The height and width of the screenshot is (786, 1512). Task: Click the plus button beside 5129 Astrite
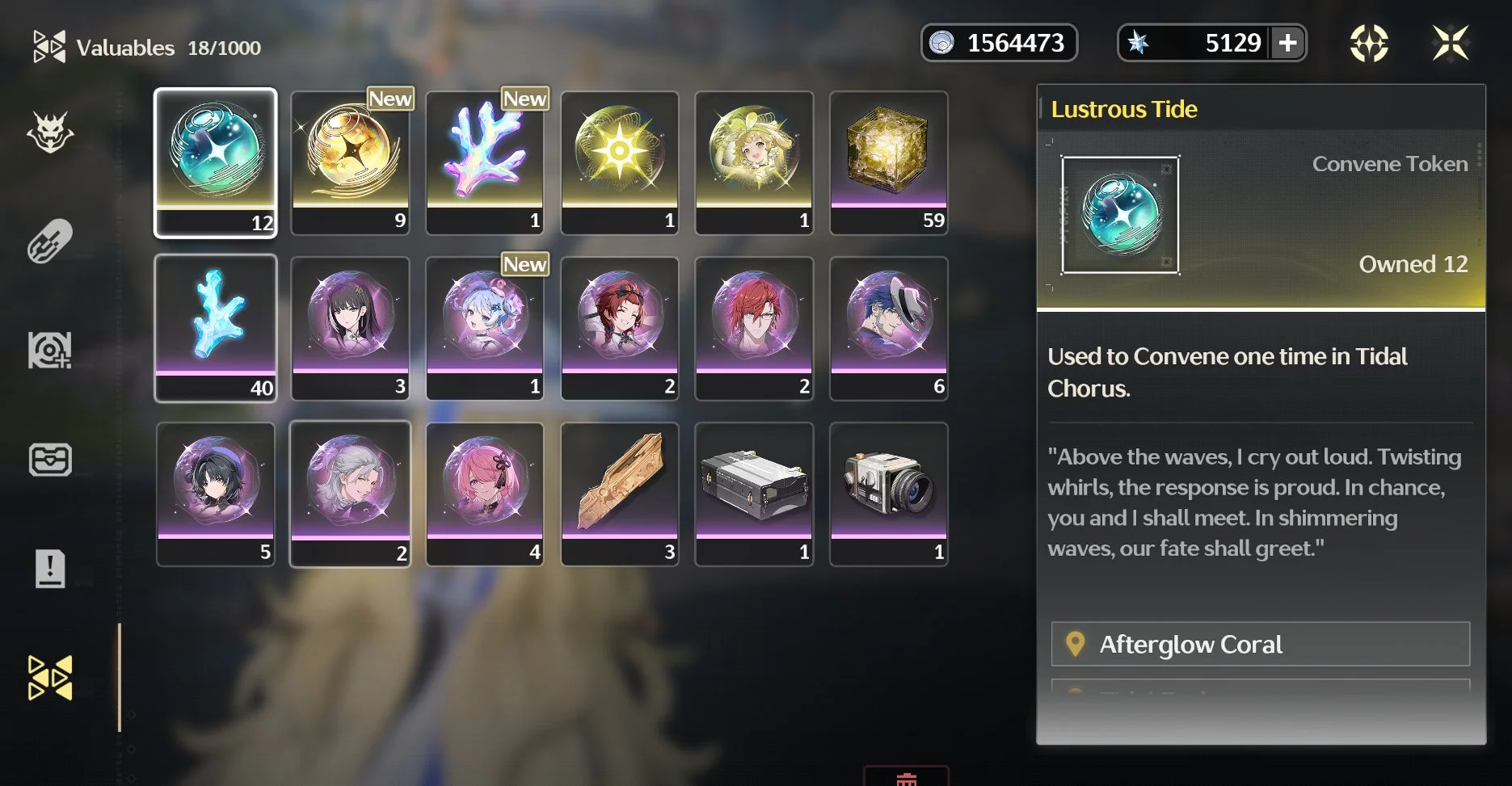point(1288,43)
